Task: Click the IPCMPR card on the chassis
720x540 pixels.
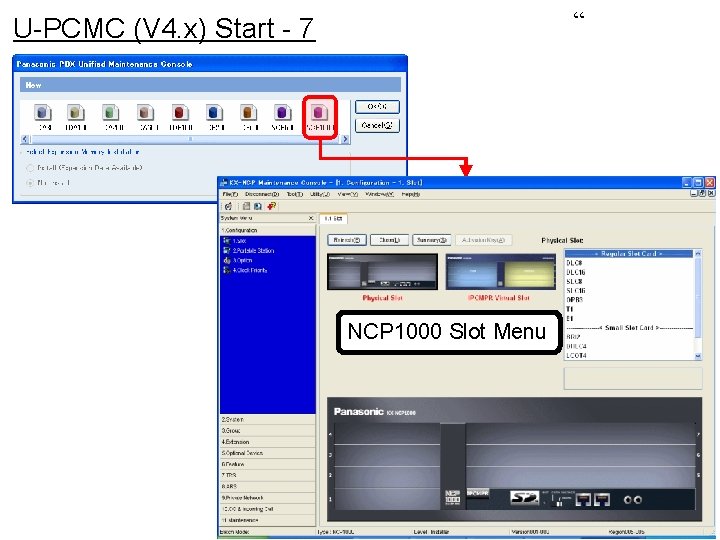Action: tap(478, 493)
